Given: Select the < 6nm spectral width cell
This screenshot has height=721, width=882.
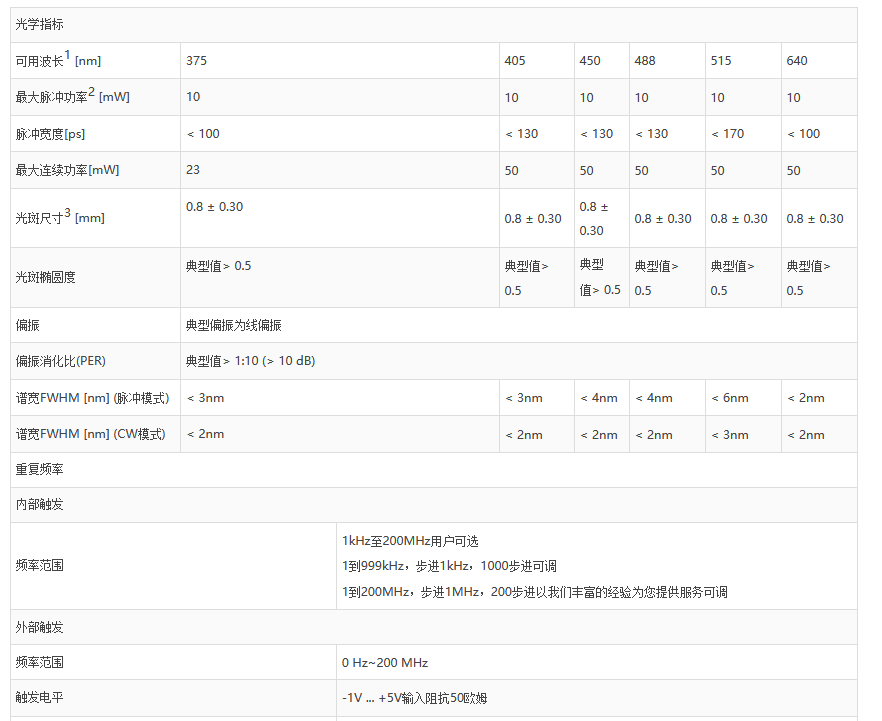Looking at the screenshot, I should (x=729, y=398).
